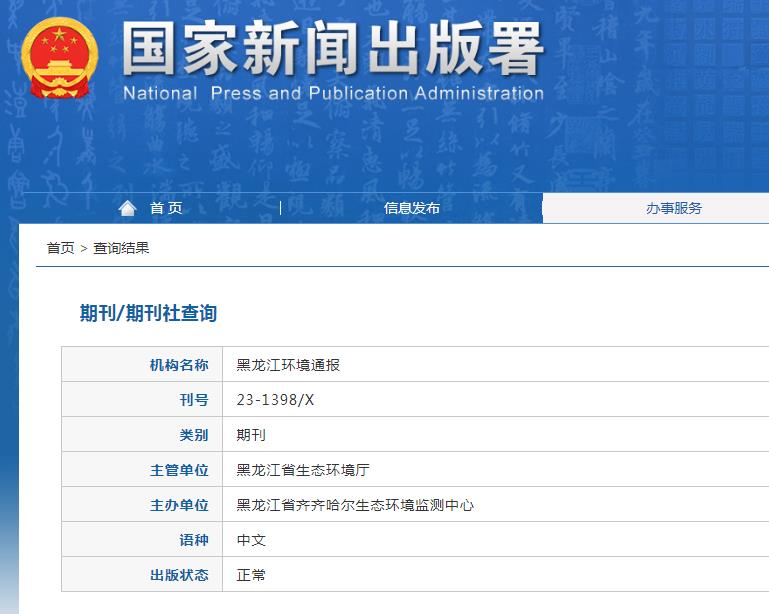Click the 出版状态 row label
The width and height of the screenshot is (769, 614).
179,575
